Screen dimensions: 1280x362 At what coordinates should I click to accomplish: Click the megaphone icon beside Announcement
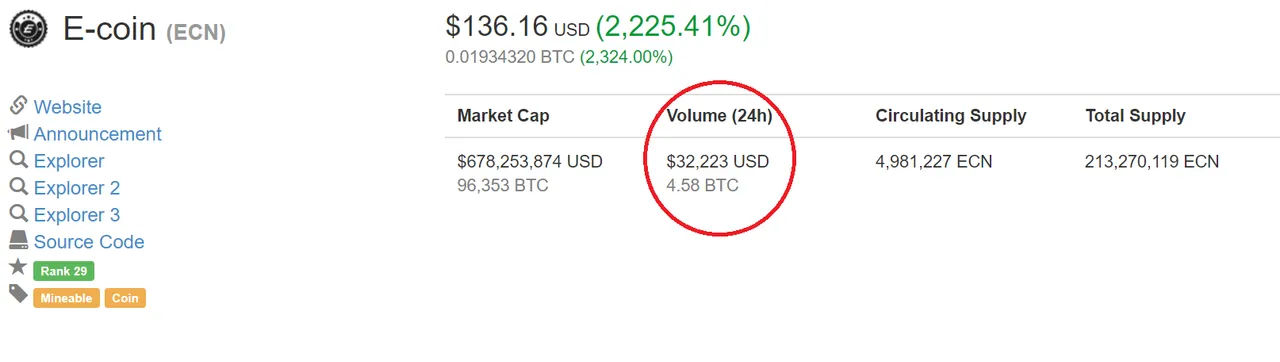[x=18, y=133]
